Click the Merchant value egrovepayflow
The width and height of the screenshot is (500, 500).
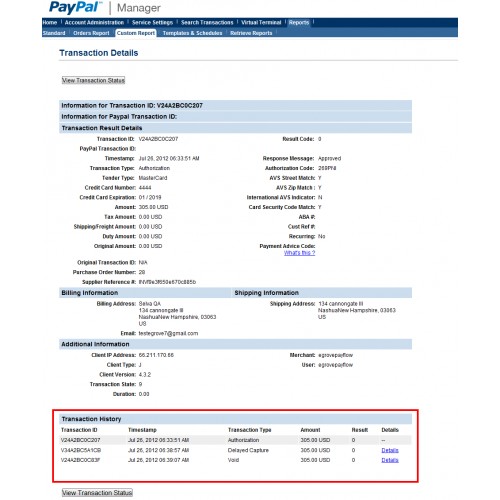click(x=336, y=355)
